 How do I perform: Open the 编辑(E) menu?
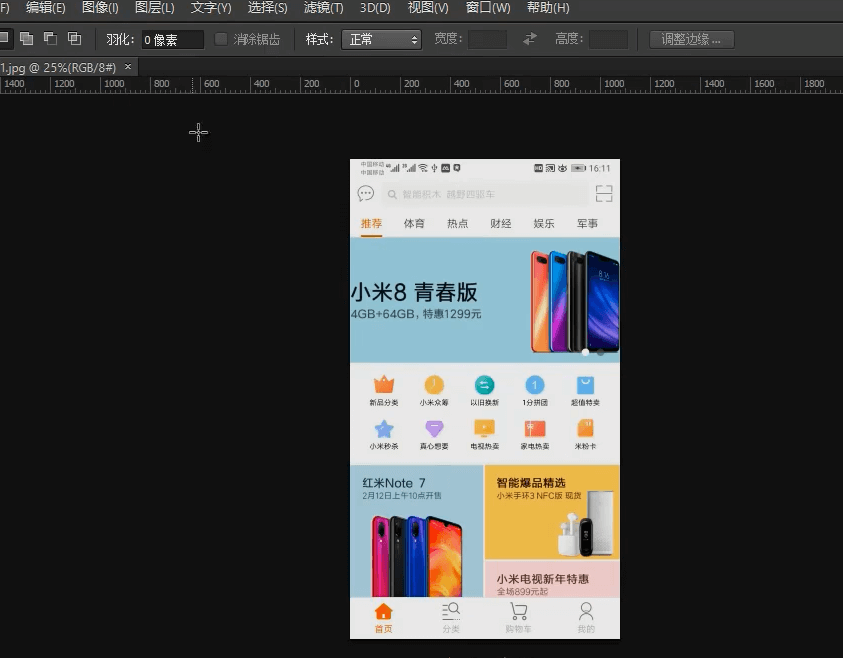45,8
